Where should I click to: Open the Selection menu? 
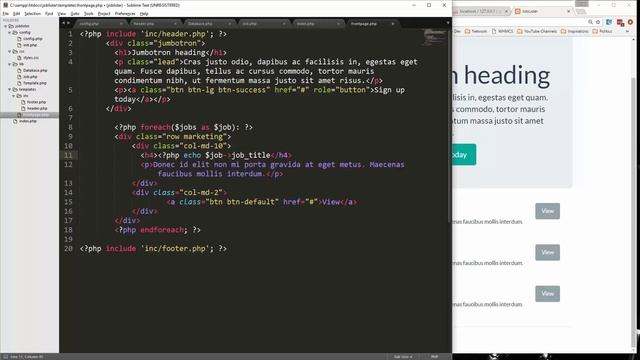click(32, 13)
